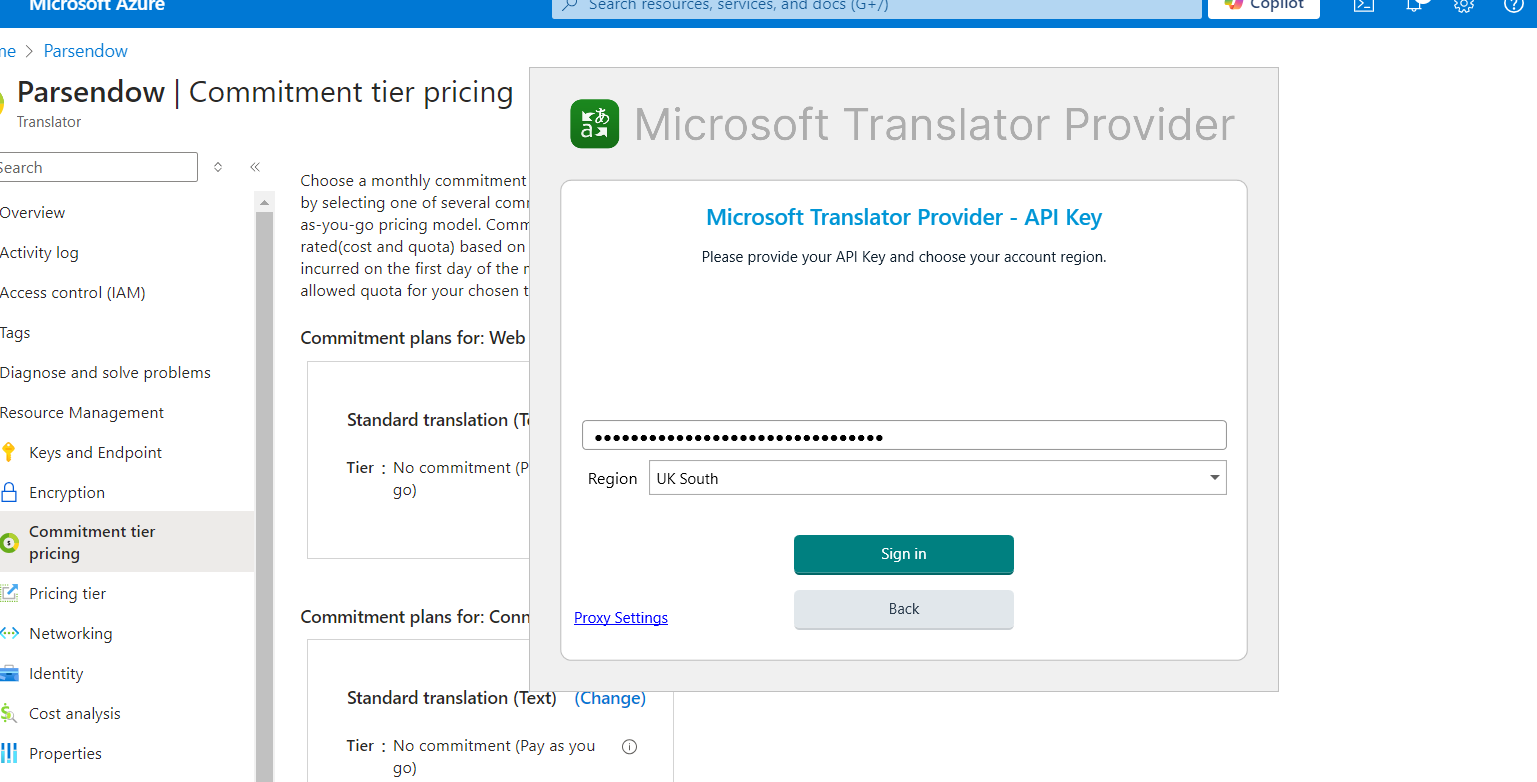Open Networking menu item

pos(71,633)
